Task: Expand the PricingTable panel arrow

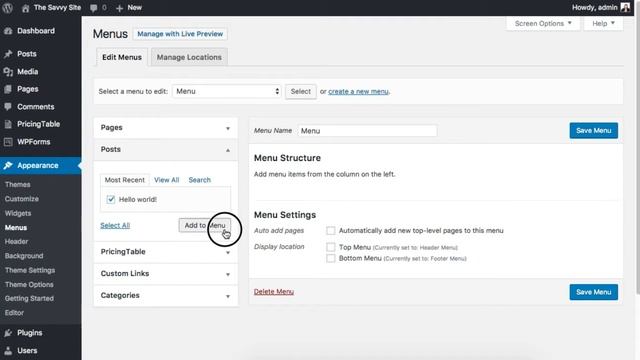Action: [x=228, y=253]
